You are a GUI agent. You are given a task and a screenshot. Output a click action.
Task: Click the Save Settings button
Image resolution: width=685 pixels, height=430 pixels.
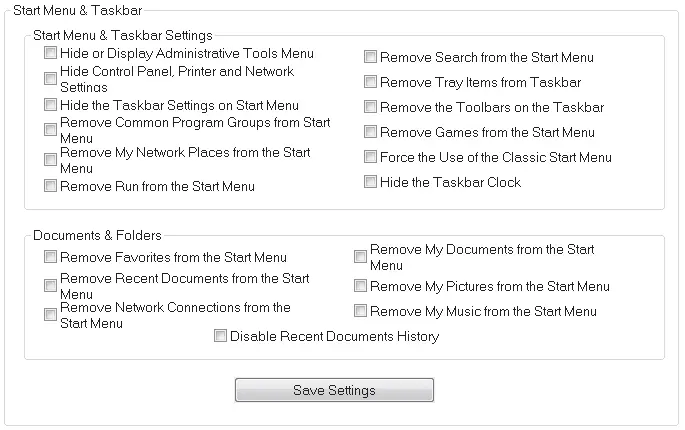pos(334,390)
